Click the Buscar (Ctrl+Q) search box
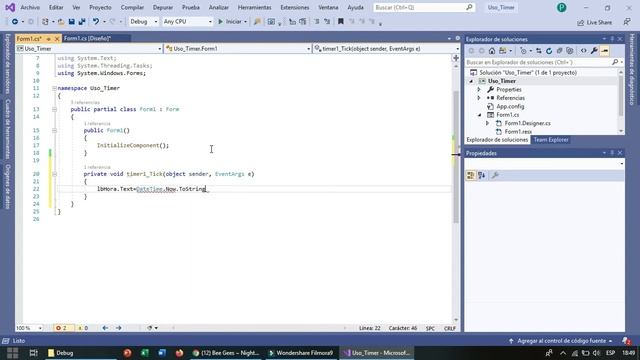 click(424, 7)
